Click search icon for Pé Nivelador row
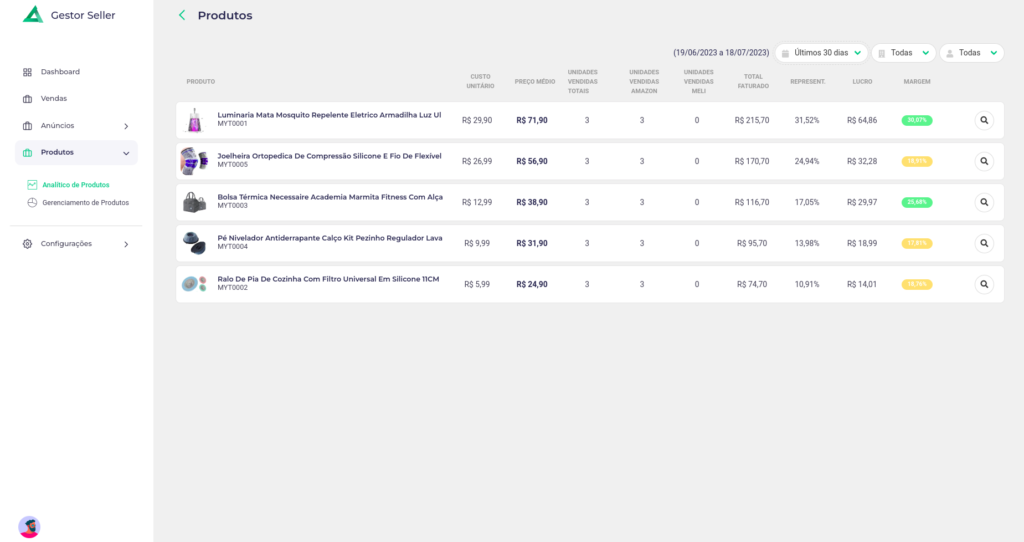The image size is (1024, 542). click(984, 243)
